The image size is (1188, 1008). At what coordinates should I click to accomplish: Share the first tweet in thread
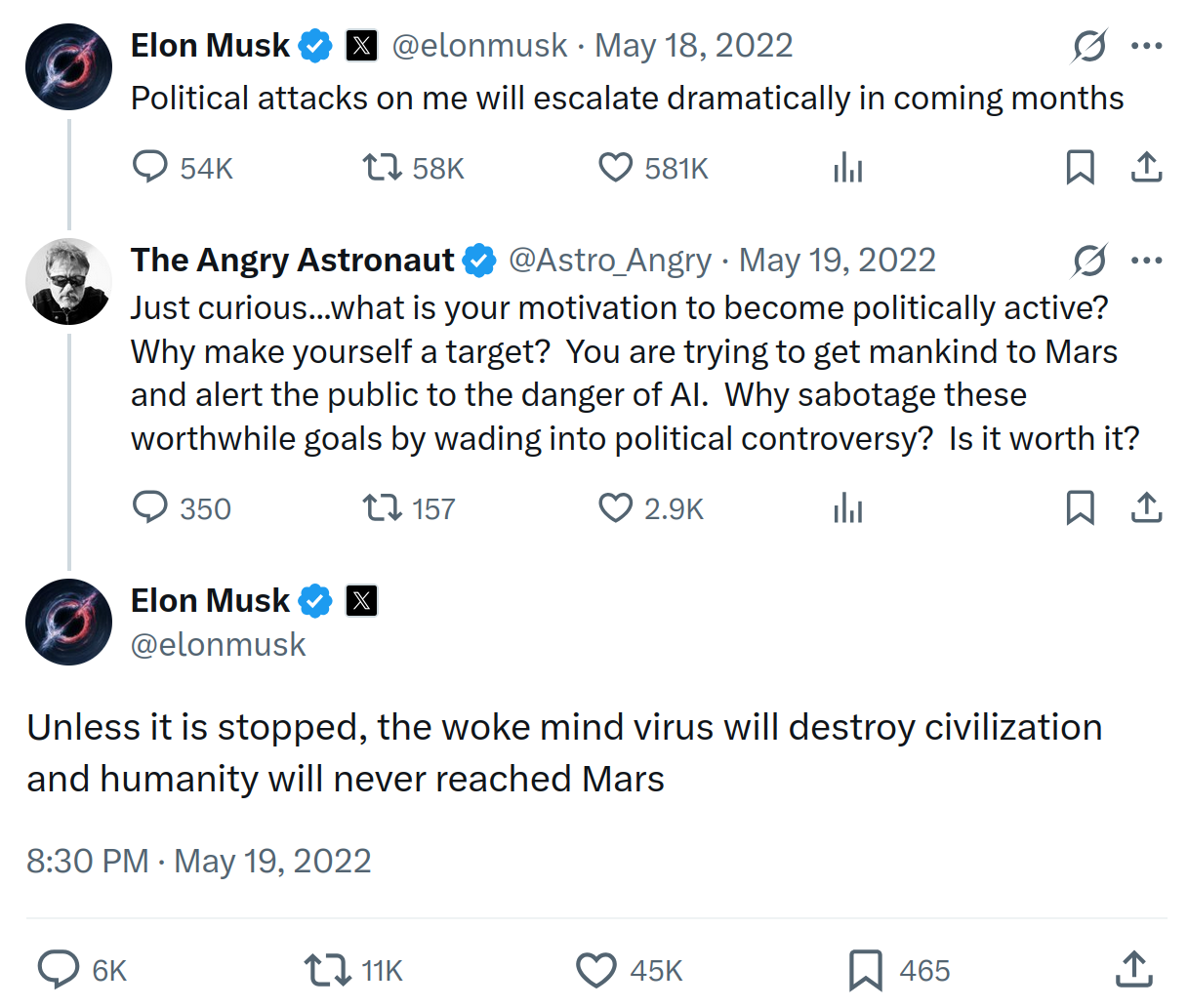1147,168
